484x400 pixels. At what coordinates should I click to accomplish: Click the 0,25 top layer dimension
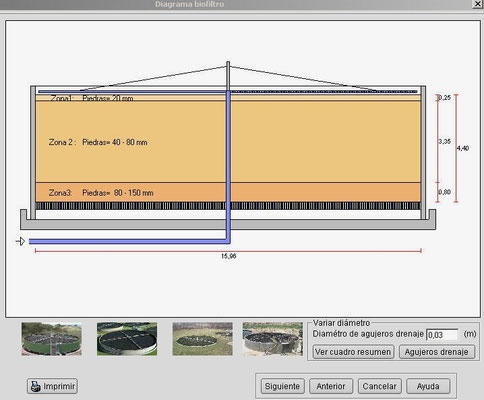pos(445,98)
